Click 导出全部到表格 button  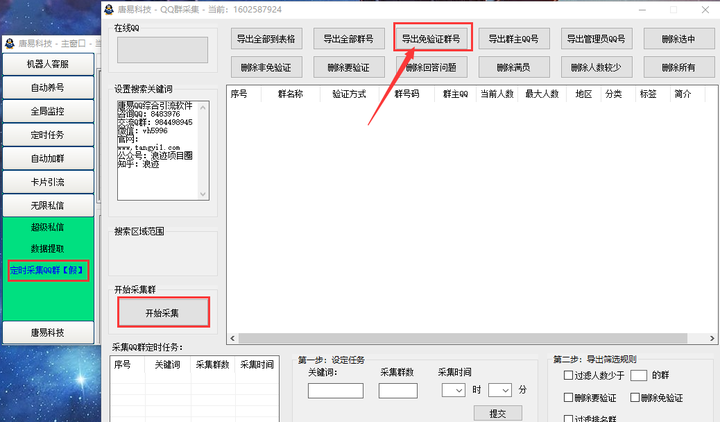266,39
